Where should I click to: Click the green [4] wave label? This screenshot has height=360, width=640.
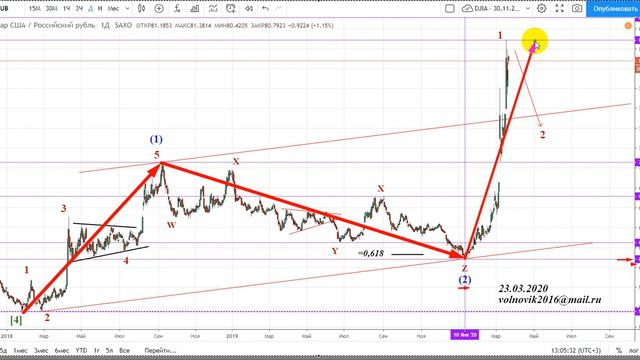point(16,320)
